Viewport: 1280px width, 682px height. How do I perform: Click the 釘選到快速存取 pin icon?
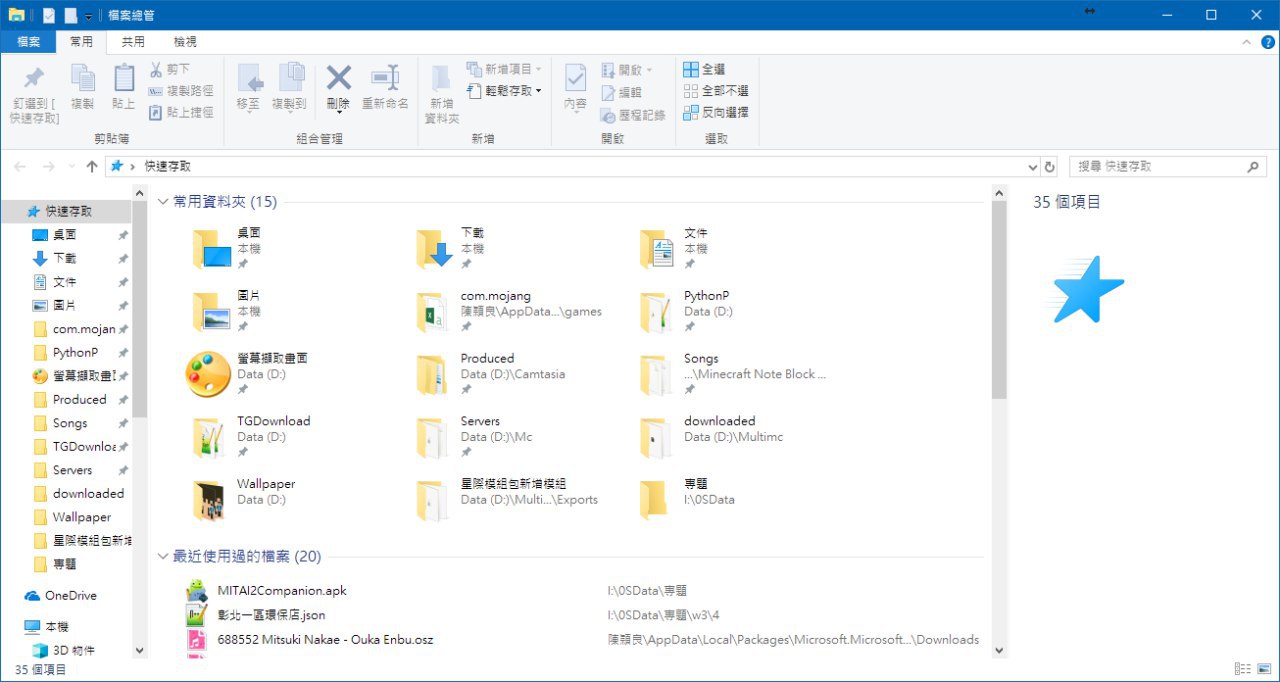click(34, 80)
